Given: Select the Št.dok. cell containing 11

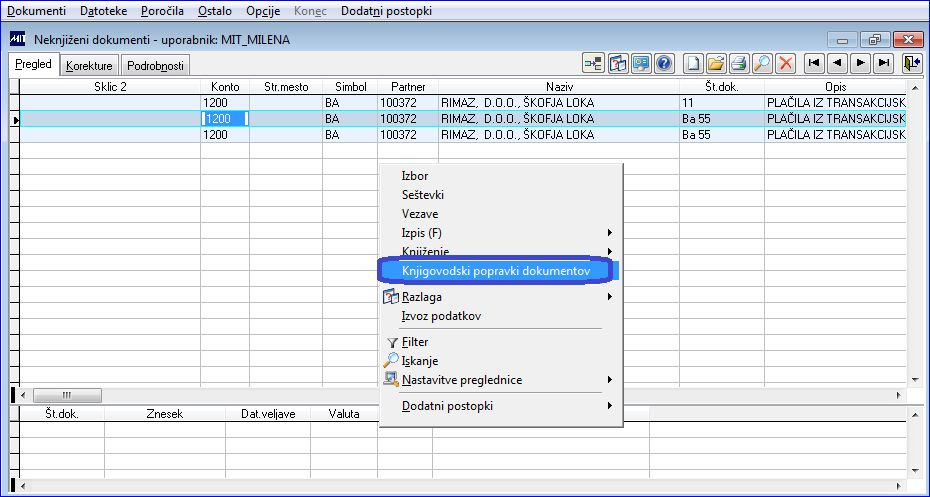Looking at the screenshot, I should pos(722,103).
